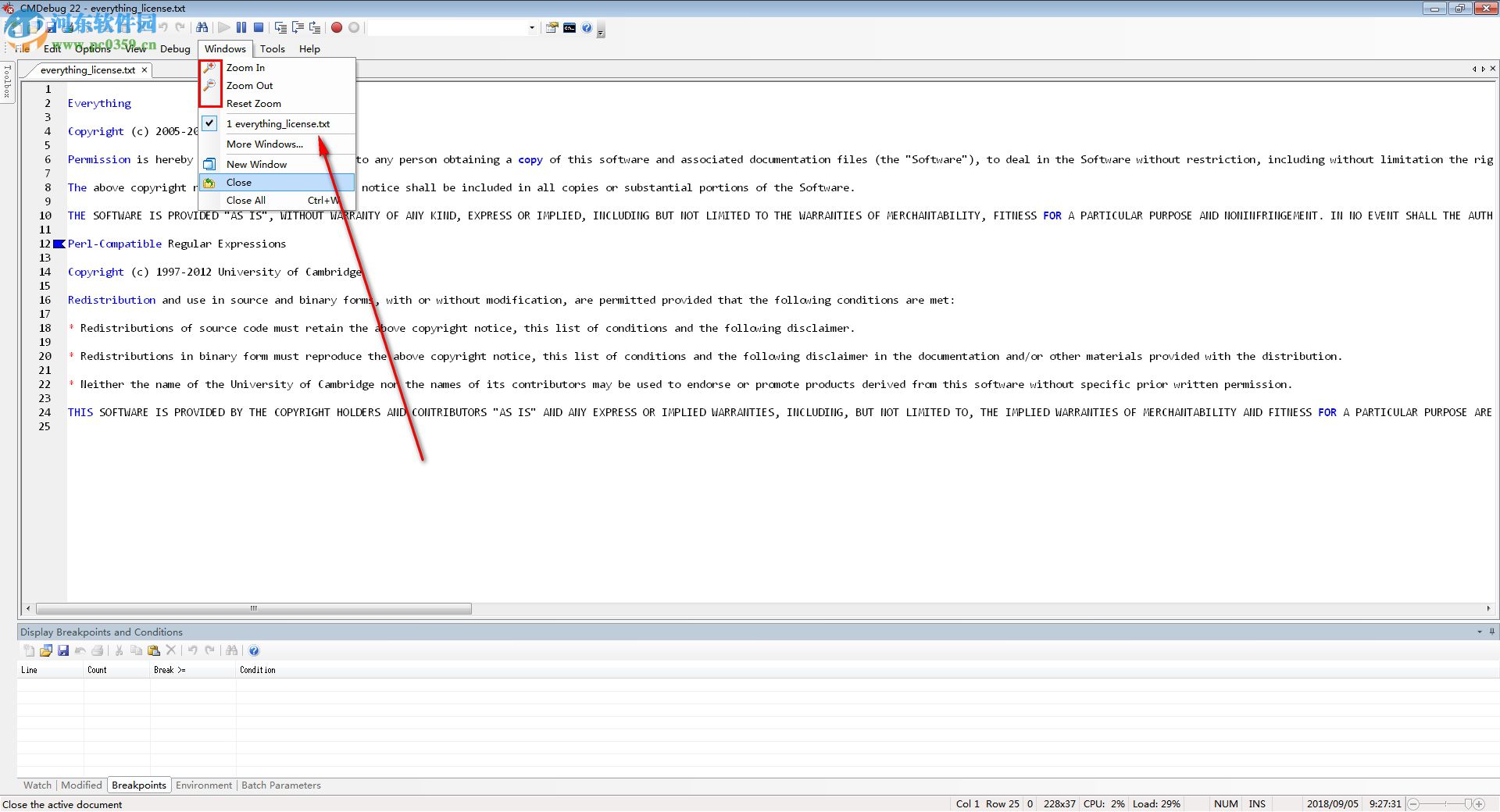Image resolution: width=1500 pixels, height=812 pixels.
Task: Switch to the Watch tab
Action: [37, 785]
